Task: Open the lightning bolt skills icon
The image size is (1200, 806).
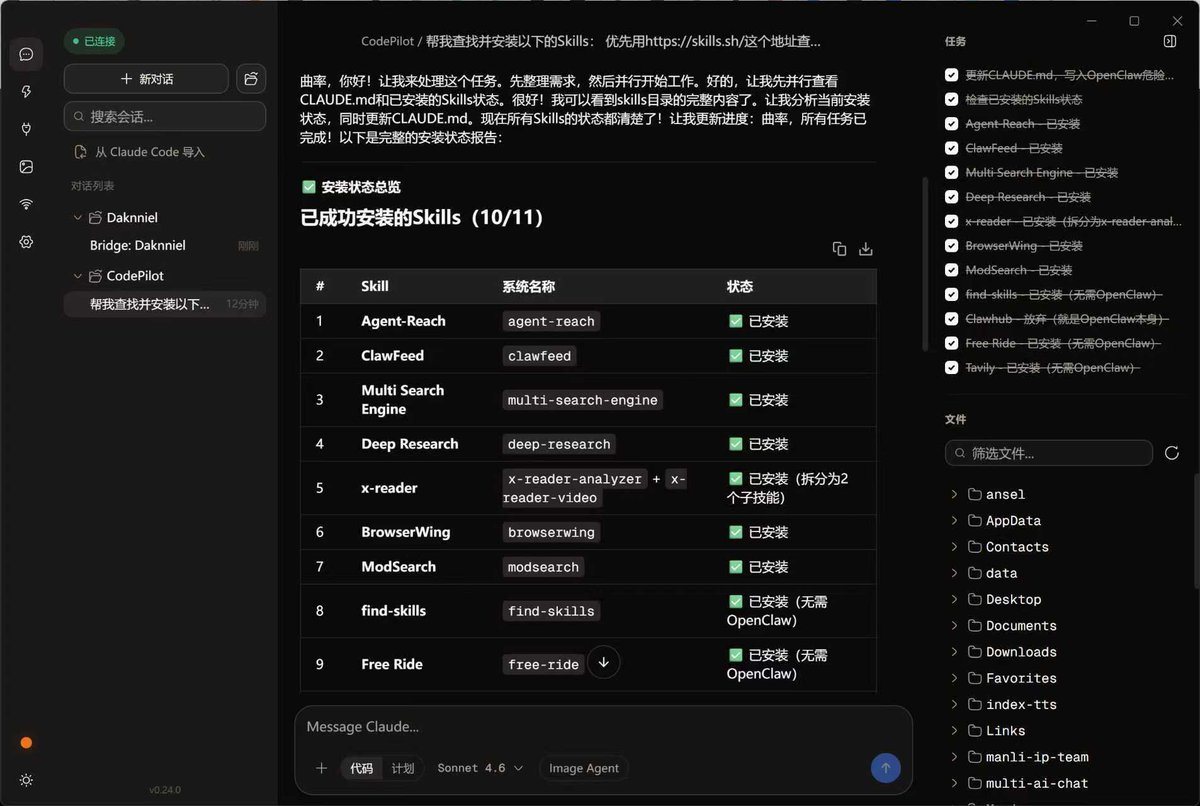Action: 26,91
